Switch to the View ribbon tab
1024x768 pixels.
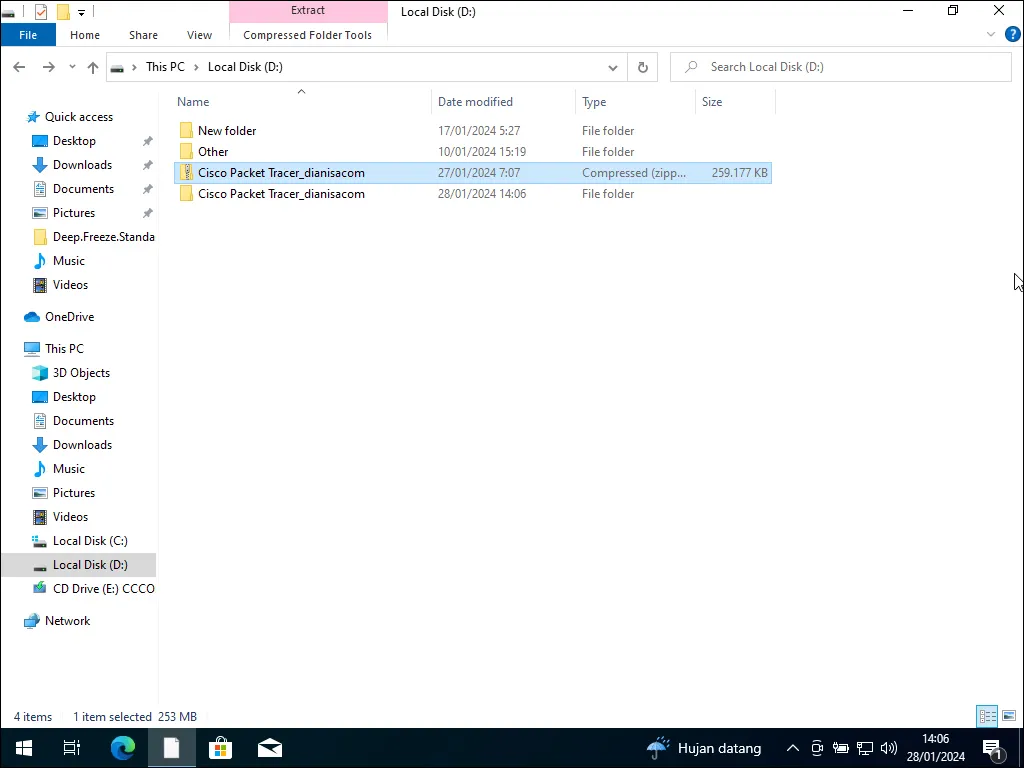coord(199,35)
